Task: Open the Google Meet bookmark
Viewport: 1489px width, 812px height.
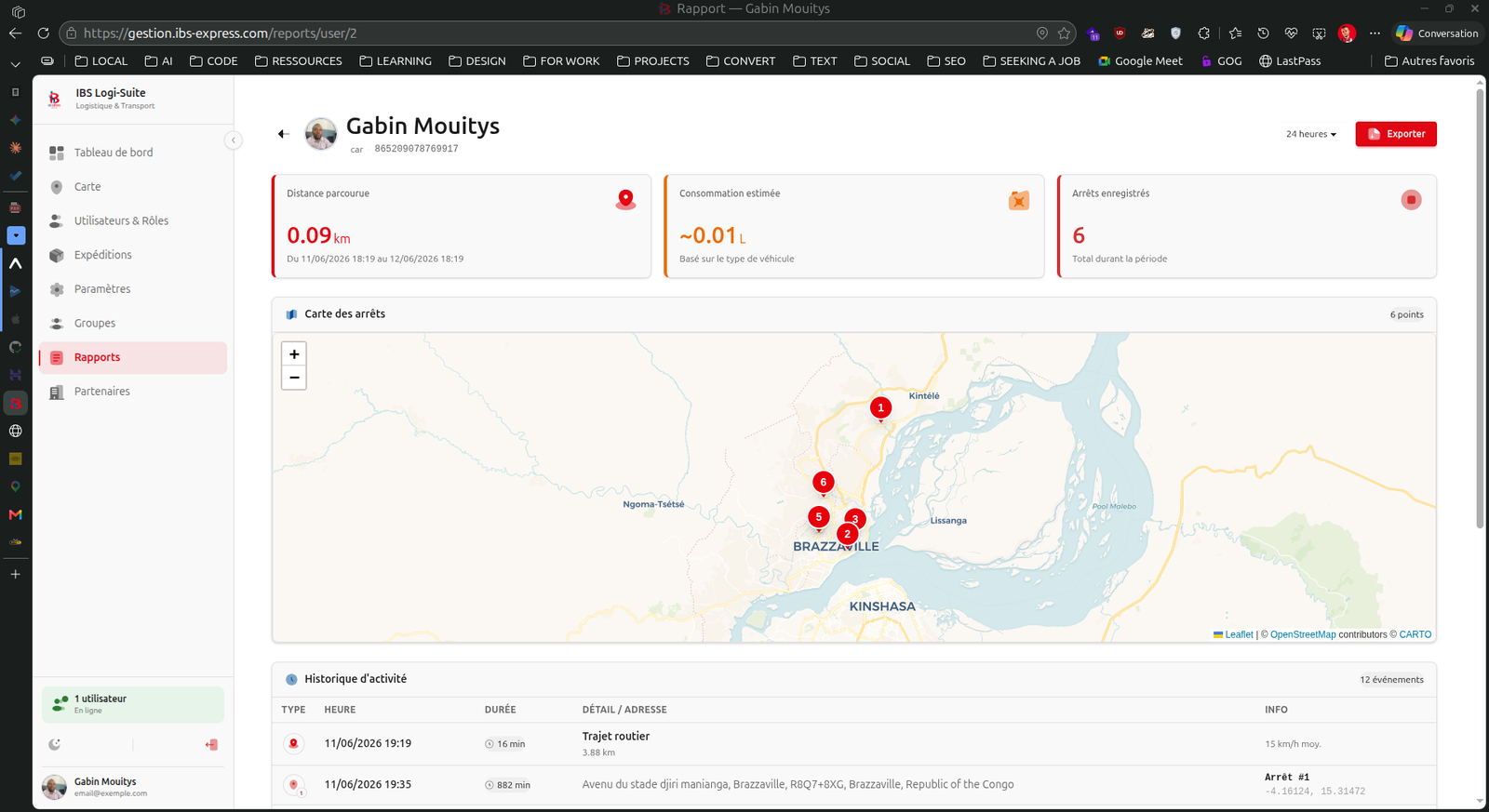Action: click(1141, 61)
